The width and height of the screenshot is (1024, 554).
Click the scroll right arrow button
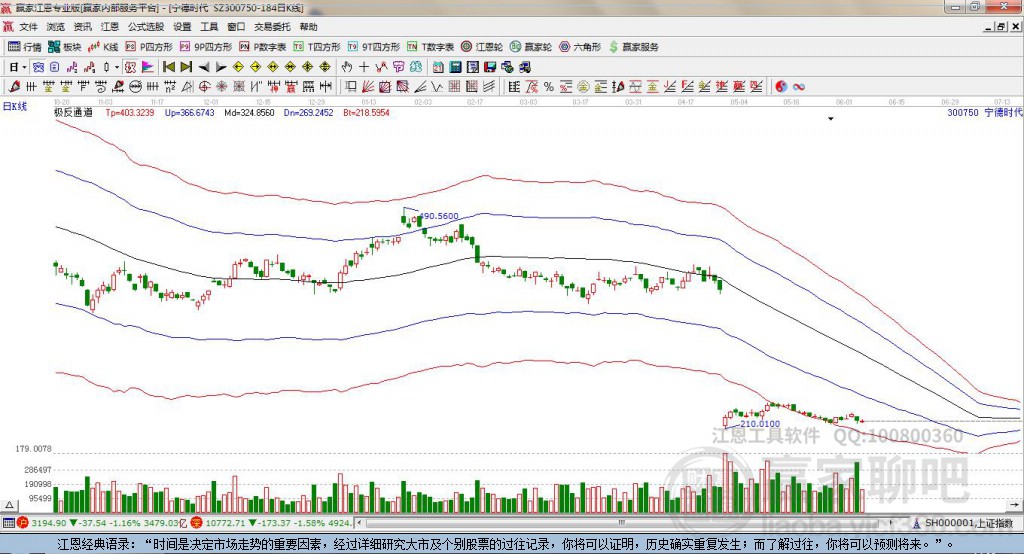[891, 523]
